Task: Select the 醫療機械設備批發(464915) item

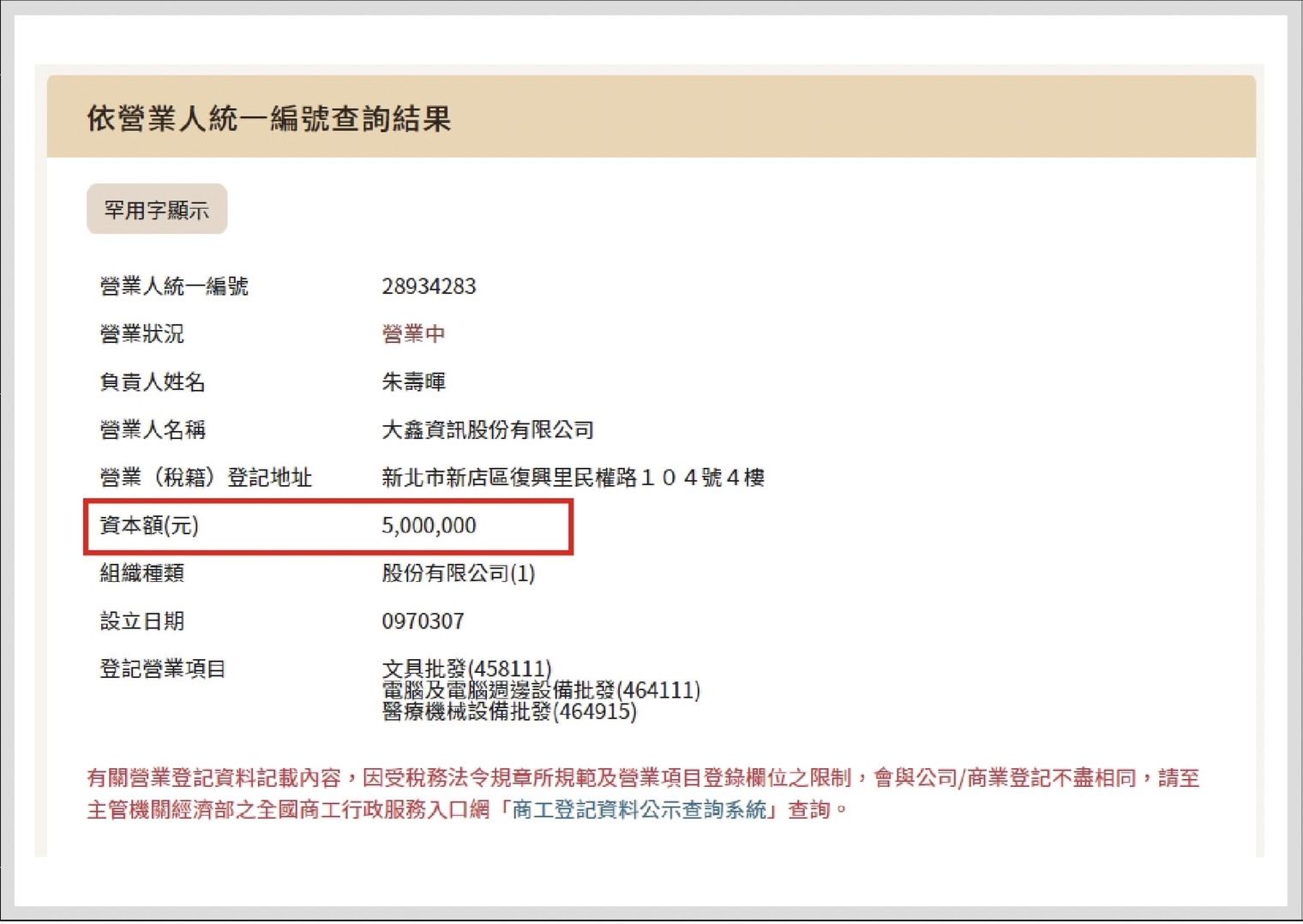Action: pyautogui.click(x=509, y=711)
